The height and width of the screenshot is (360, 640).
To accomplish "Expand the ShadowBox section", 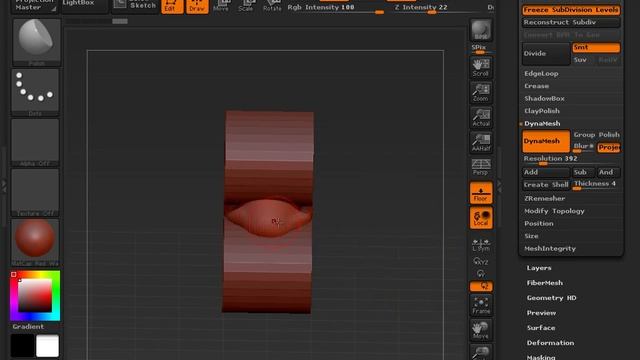I will coord(544,99).
